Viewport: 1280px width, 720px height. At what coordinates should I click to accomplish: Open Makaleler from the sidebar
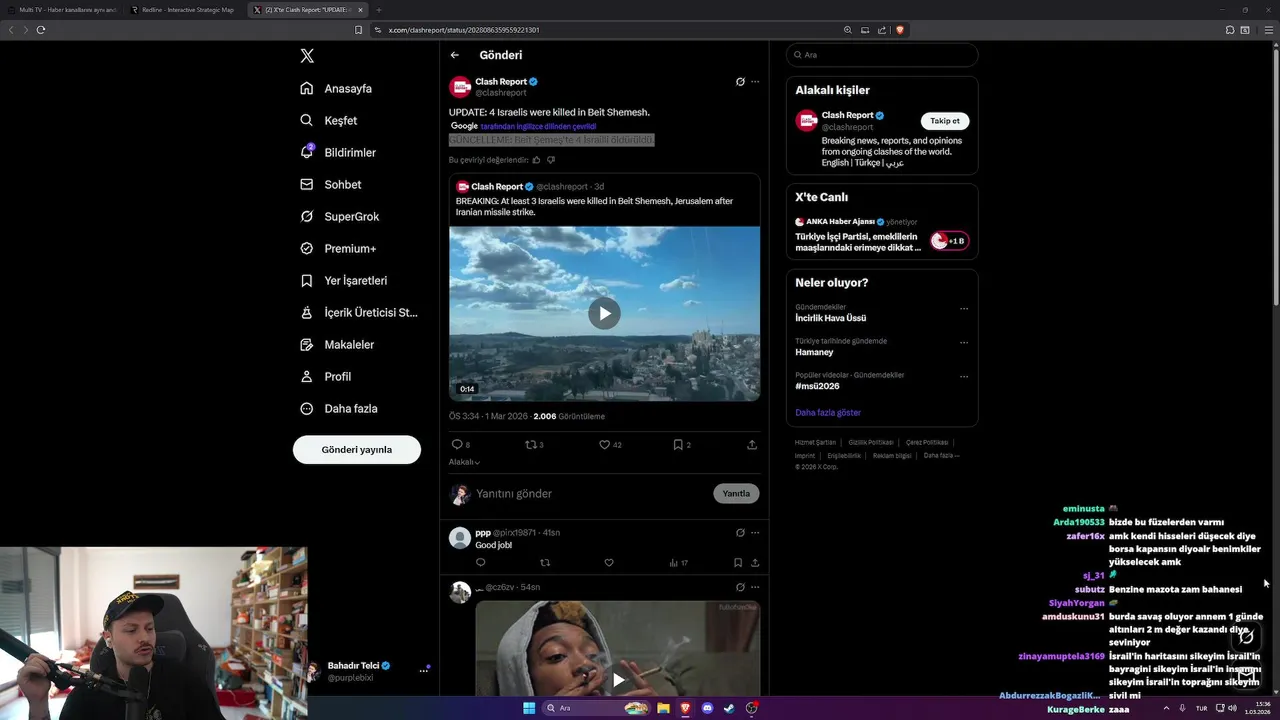pyautogui.click(x=337, y=344)
